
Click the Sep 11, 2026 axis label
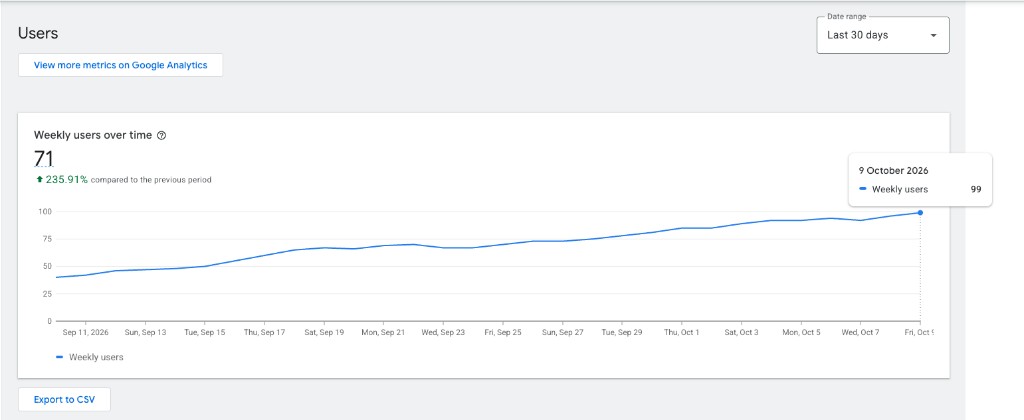(84, 332)
